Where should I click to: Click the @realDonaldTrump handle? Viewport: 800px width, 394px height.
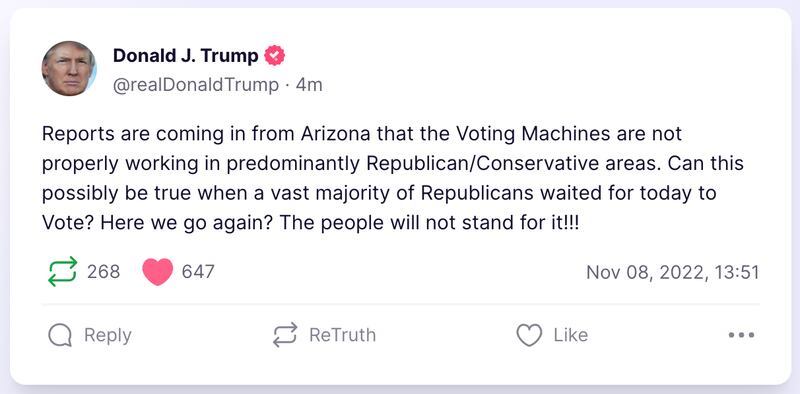pyautogui.click(x=196, y=85)
